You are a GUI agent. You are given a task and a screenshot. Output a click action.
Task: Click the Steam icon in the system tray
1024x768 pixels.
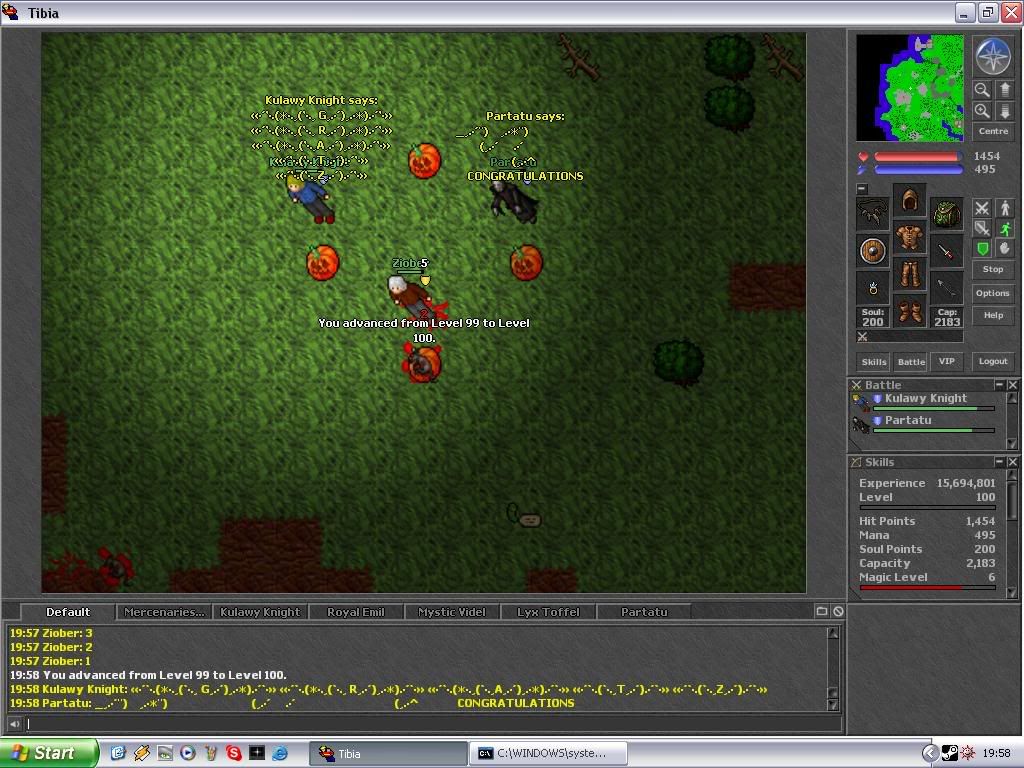[x=949, y=753]
